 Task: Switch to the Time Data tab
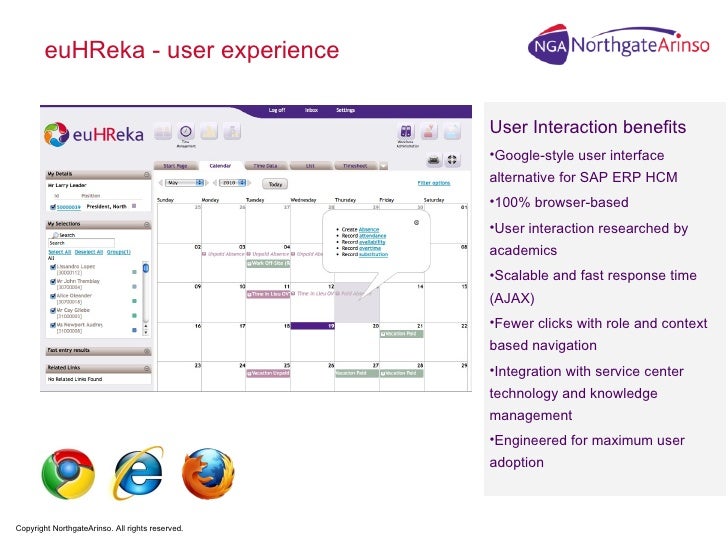tap(266, 166)
